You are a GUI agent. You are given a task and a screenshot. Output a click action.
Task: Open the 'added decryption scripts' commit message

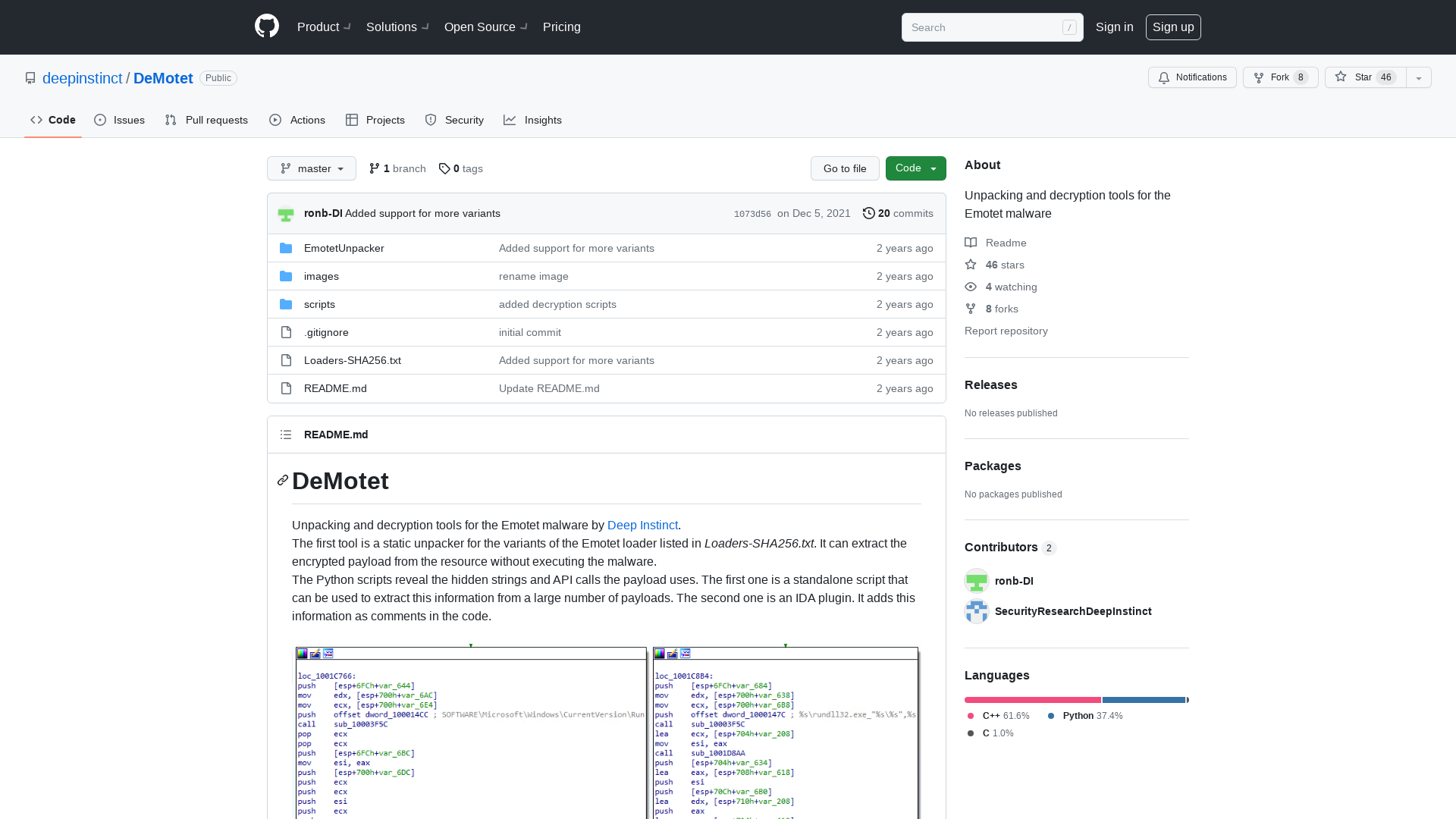click(557, 305)
